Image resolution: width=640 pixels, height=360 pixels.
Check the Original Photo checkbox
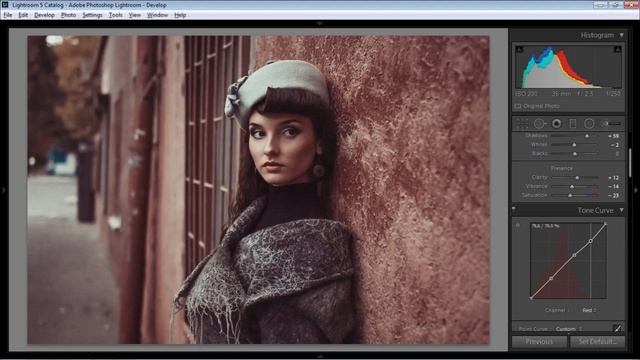point(518,106)
